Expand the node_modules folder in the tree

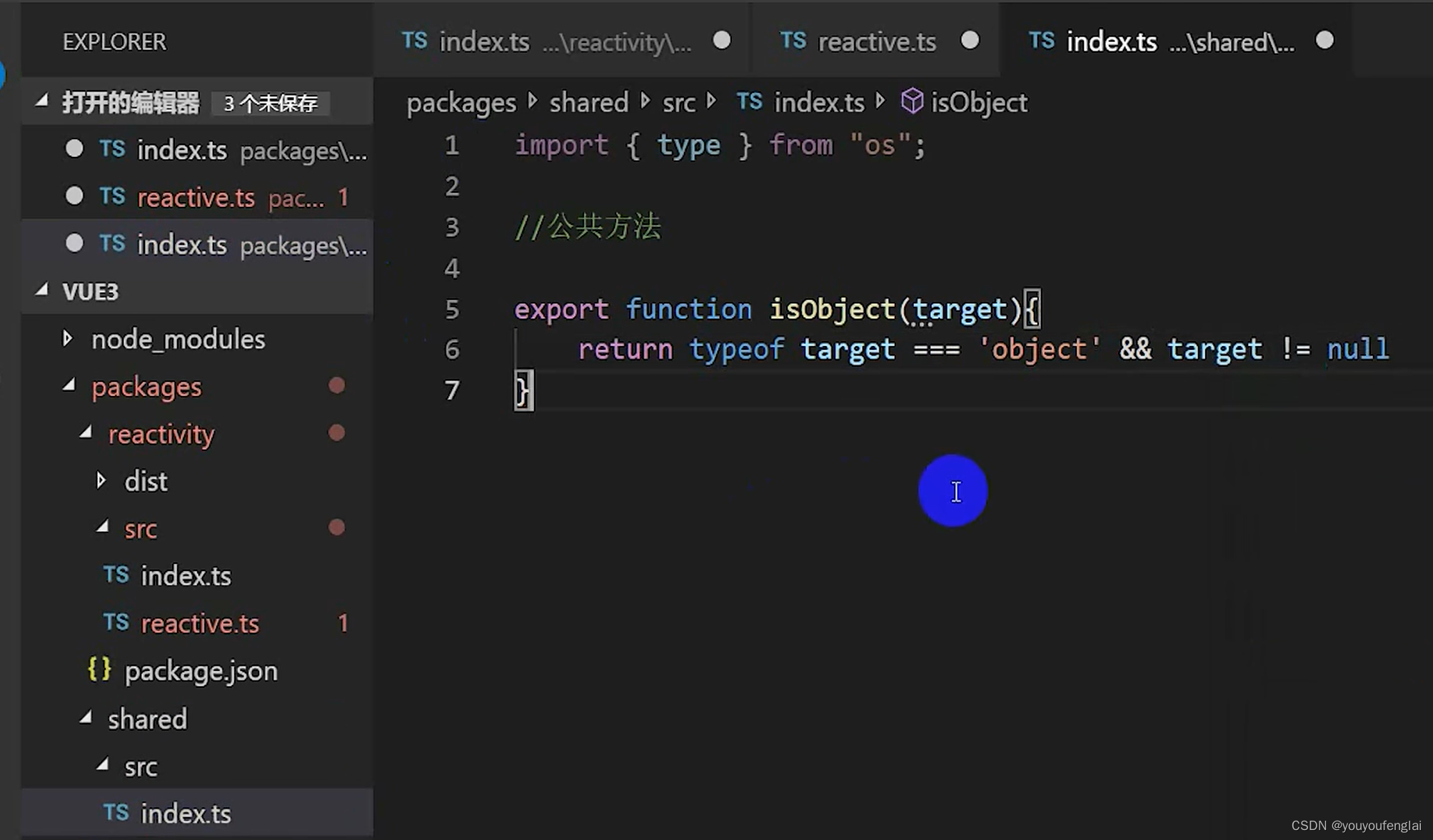64,339
